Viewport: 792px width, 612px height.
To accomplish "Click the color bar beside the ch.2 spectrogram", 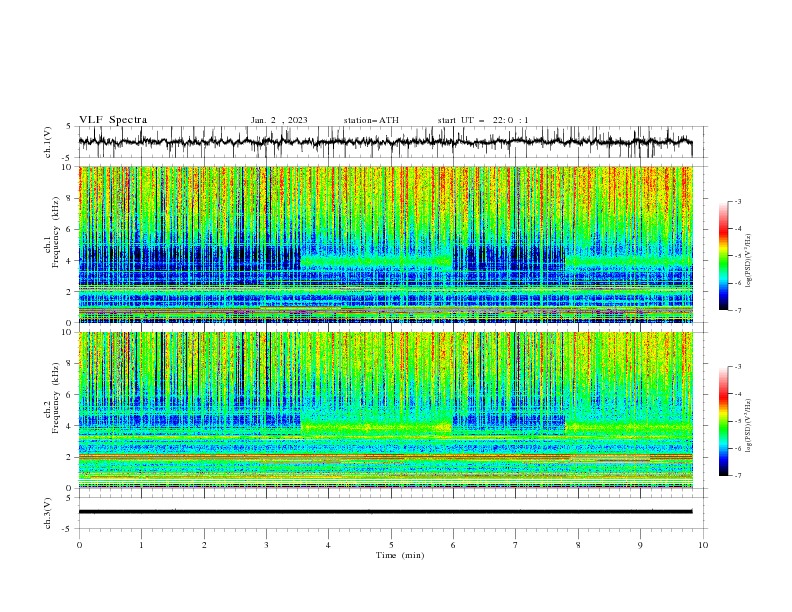I will click(x=723, y=421).
